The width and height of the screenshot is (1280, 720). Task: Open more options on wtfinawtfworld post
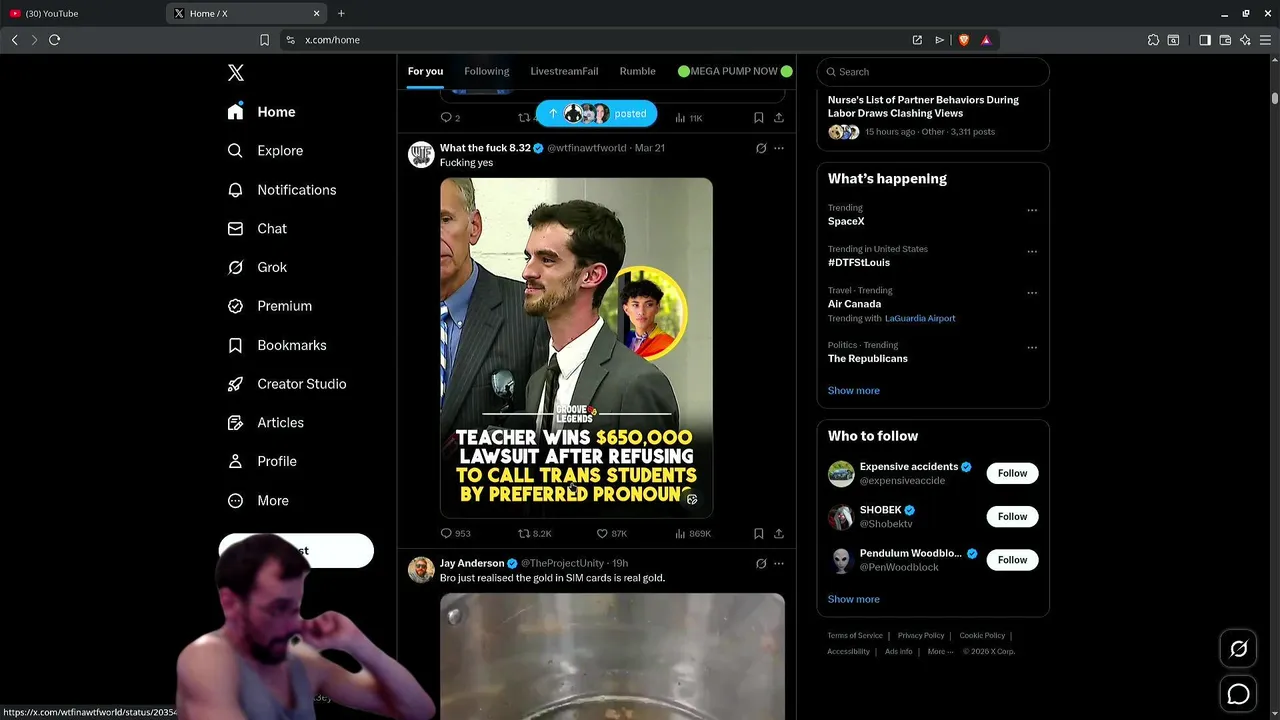click(x=779, y=148)
